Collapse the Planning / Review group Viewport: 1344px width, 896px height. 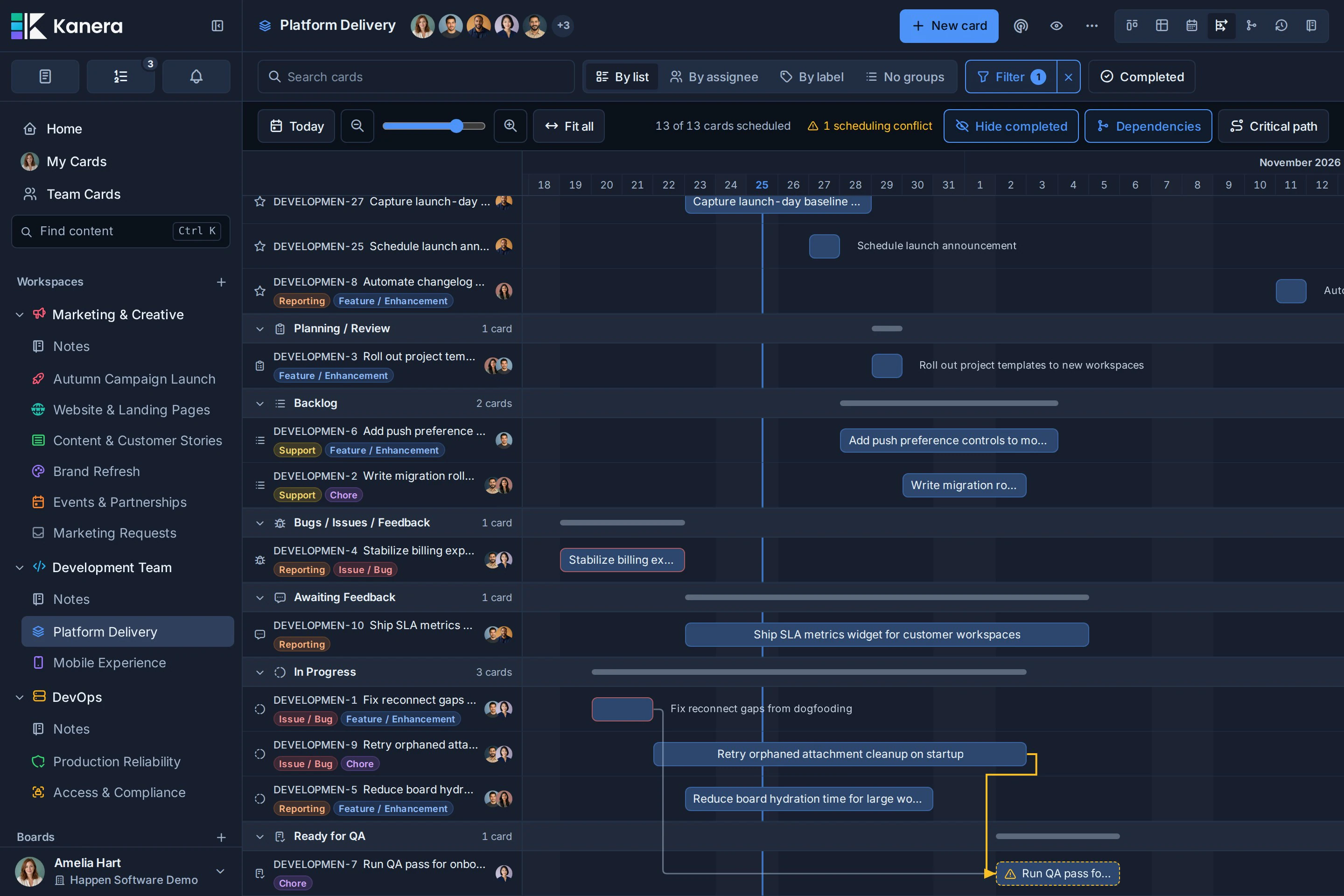[260, 329]
